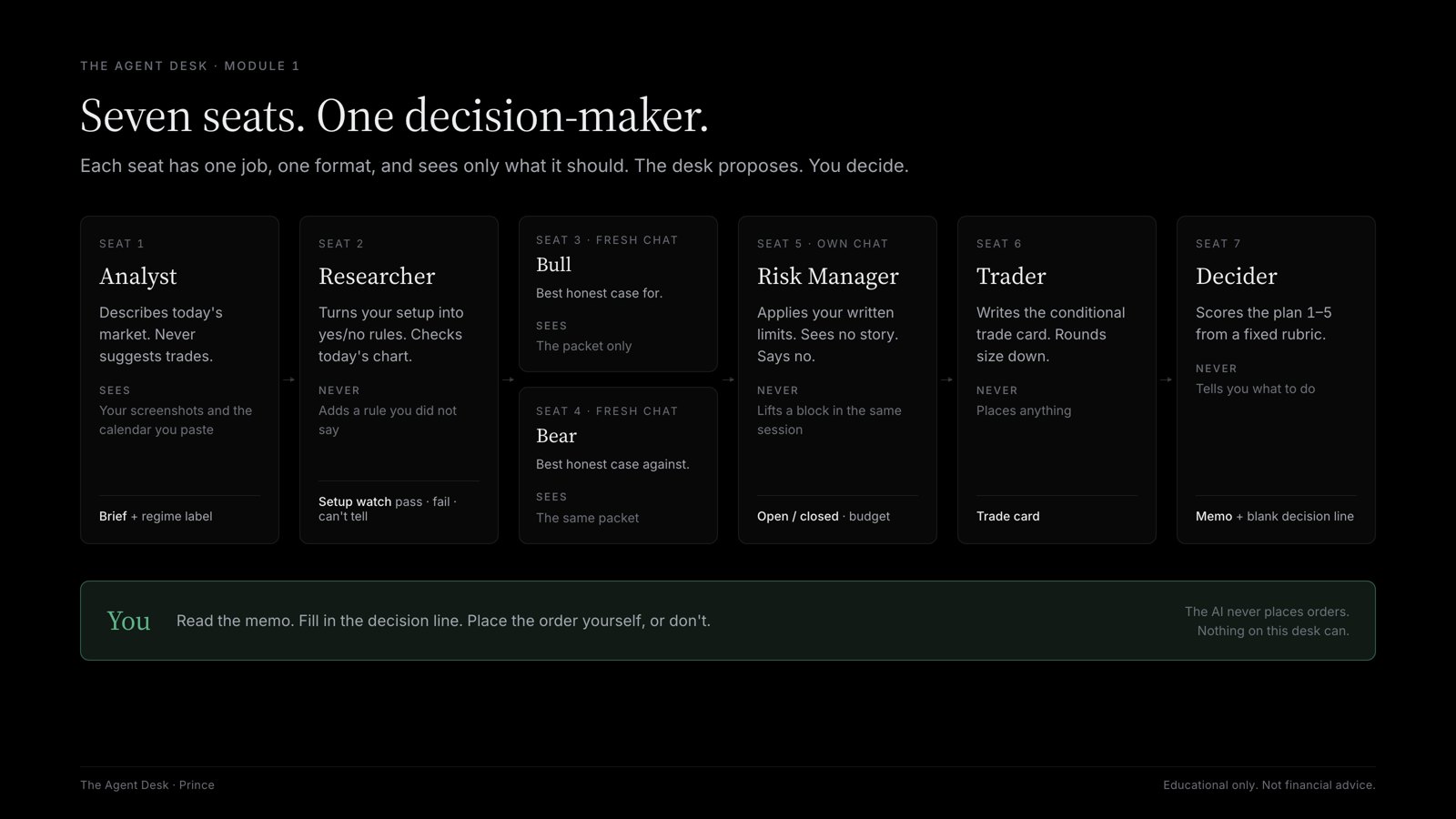Click the green 'You' label

click(x=128, y=621)
